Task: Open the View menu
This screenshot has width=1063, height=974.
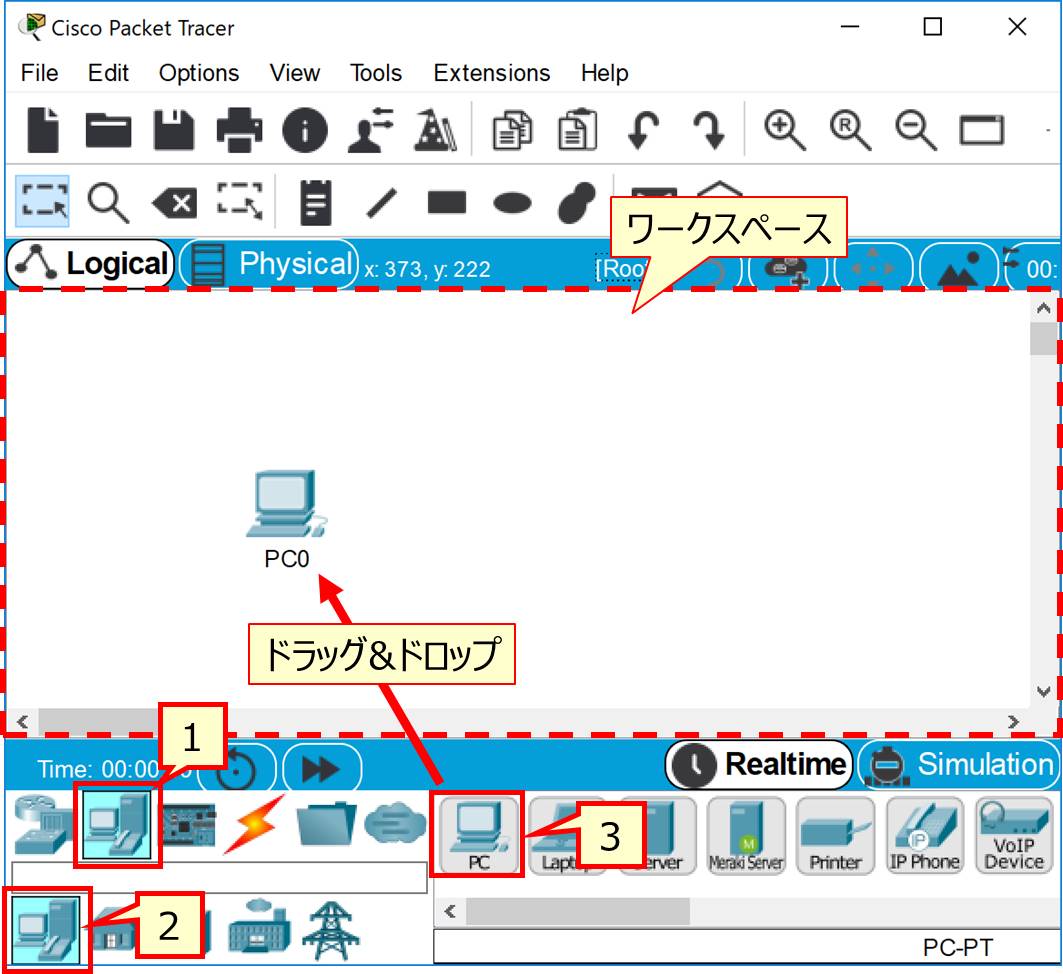Action: coord(294,73)
